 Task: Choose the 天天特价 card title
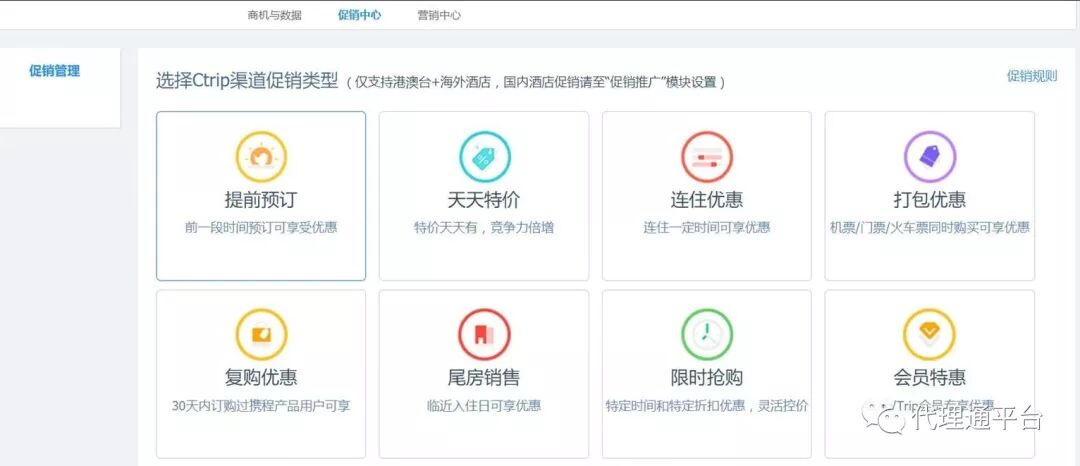coord(484,200)
